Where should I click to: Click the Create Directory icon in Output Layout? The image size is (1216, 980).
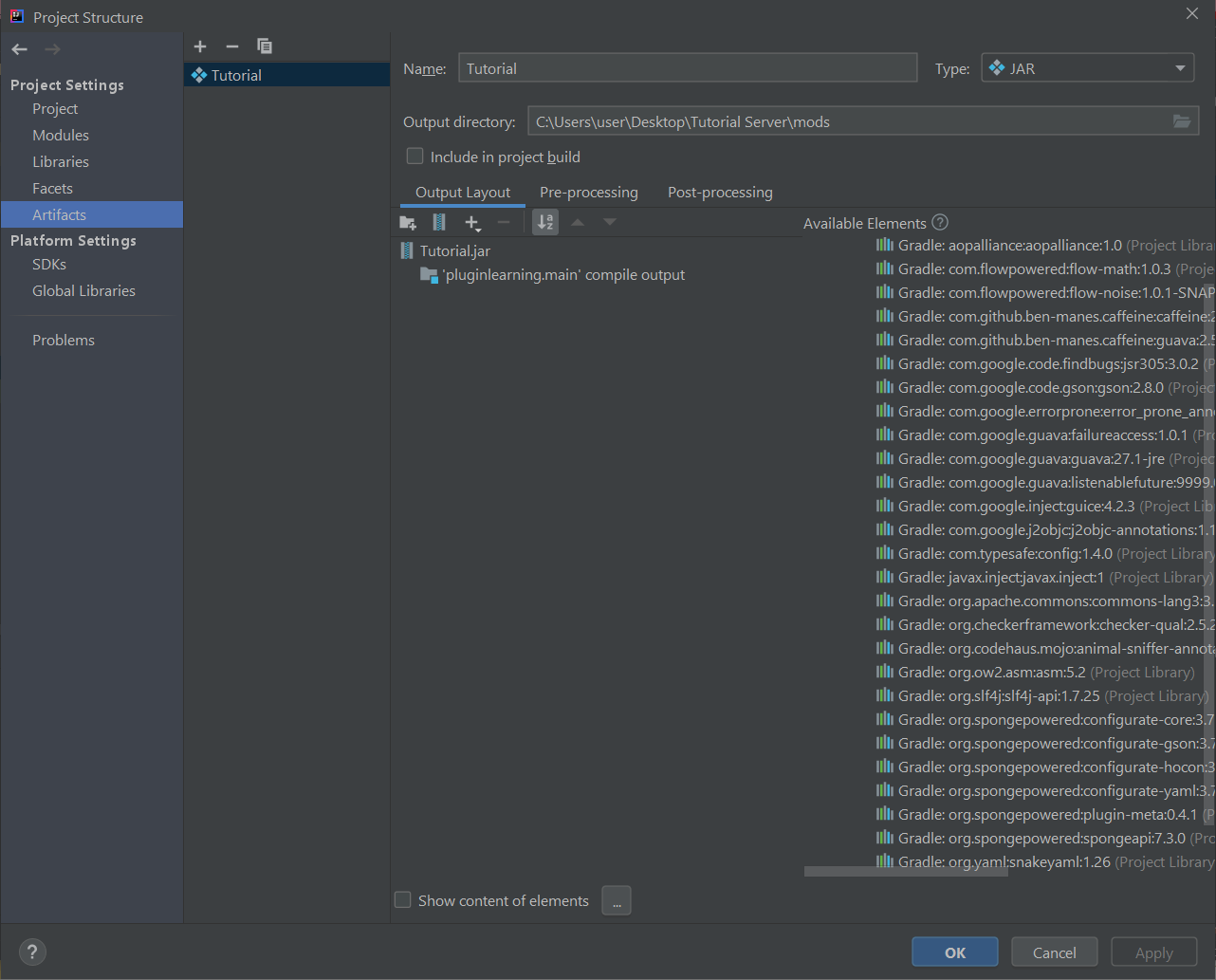(x=408, y=222)
